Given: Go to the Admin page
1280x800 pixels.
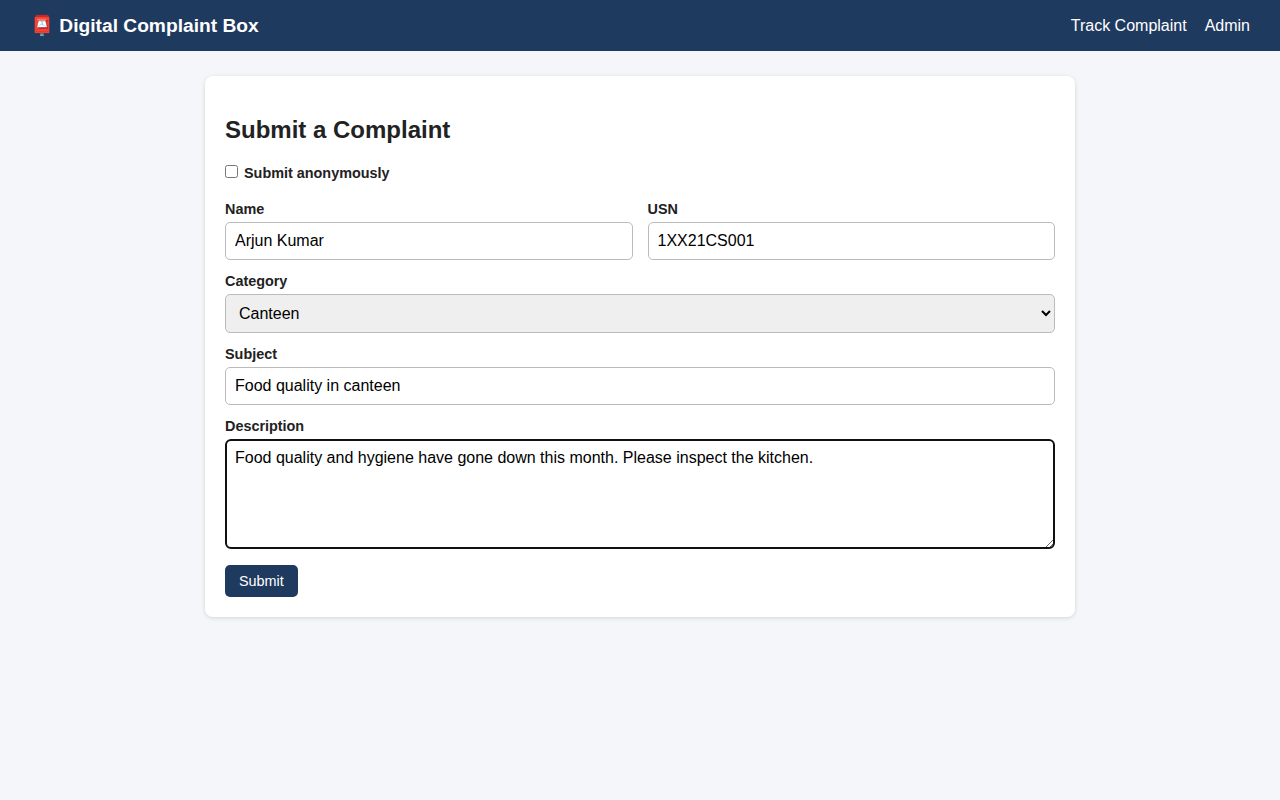Looking at the screenshot, I should point(1227,26).
